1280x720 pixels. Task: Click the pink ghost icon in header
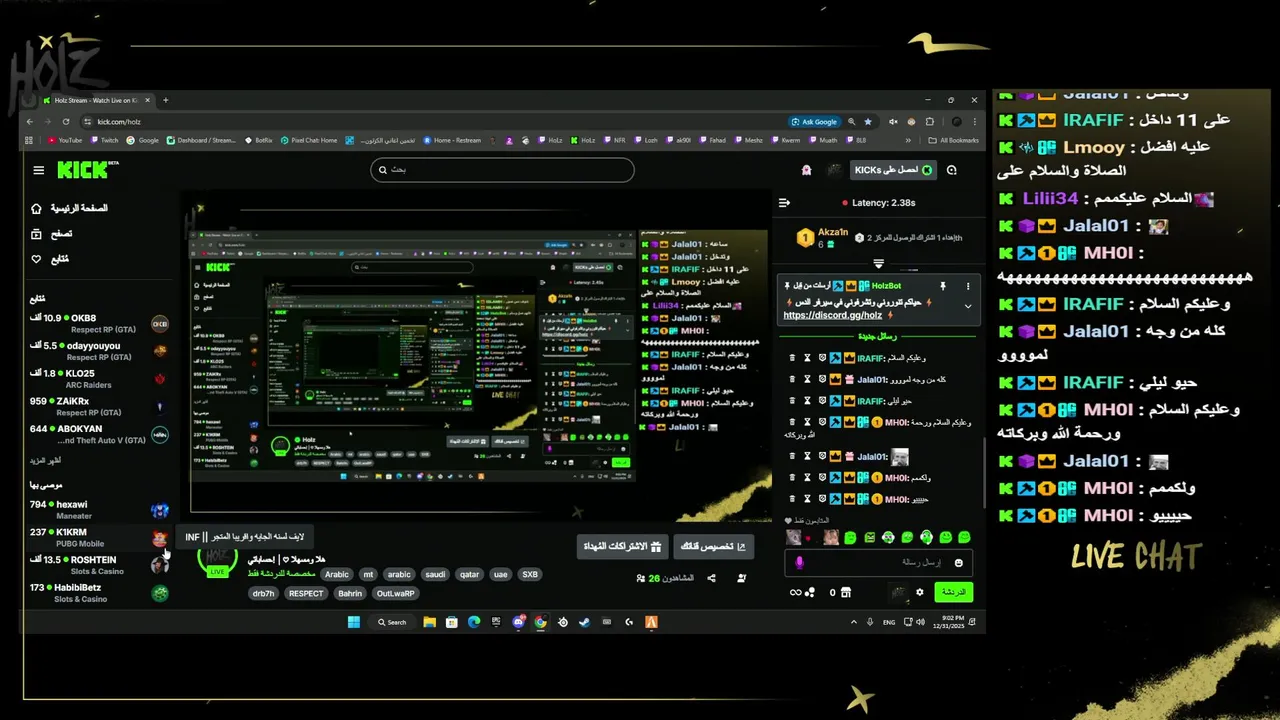click(x=807, y=170)
